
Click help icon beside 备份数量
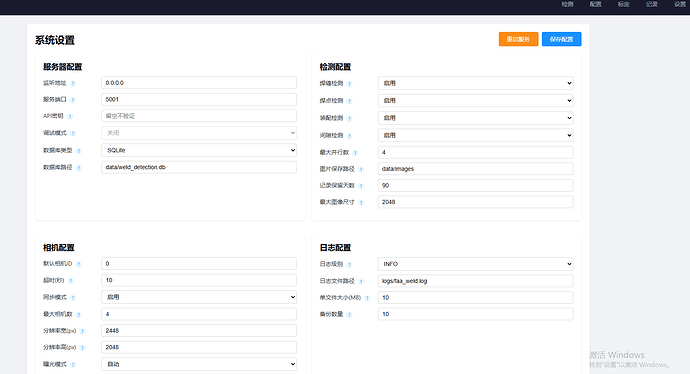(349, 315)
